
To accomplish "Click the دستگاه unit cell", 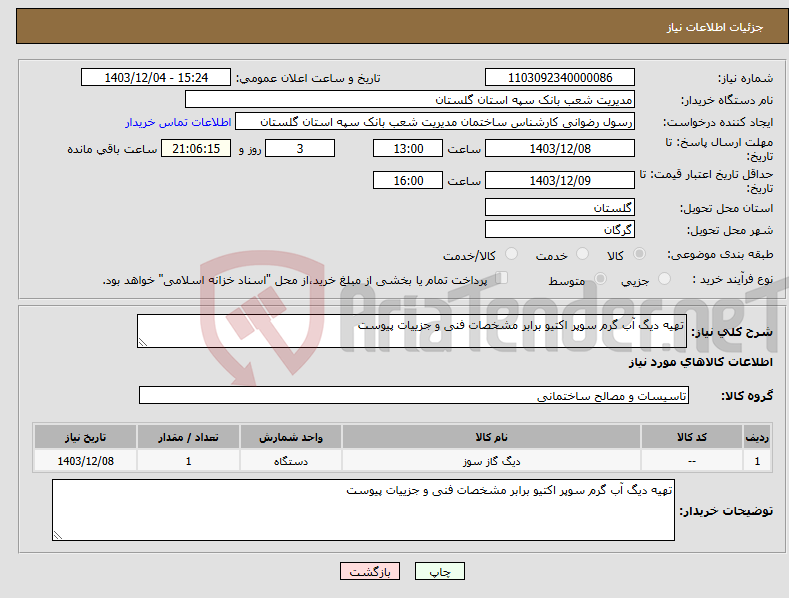I will coord(291,461).
